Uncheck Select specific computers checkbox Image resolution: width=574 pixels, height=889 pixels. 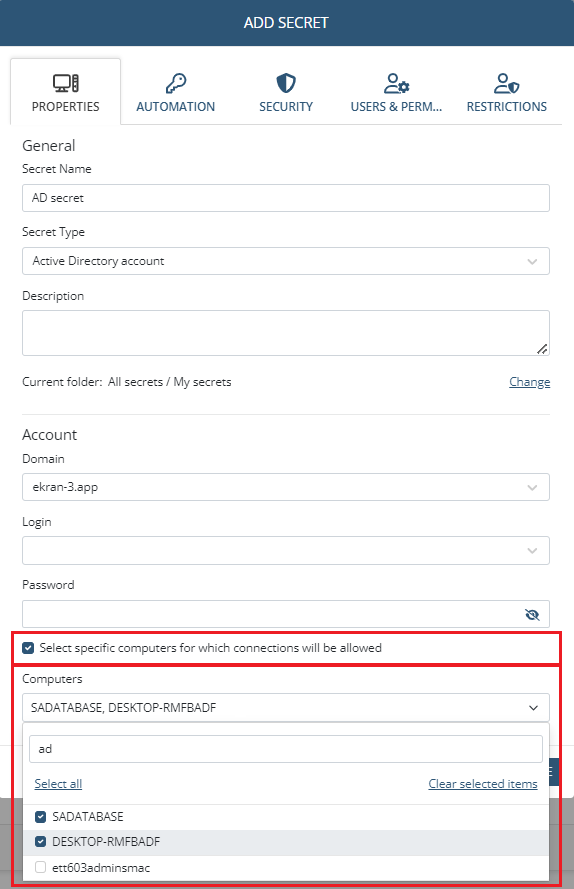(28, 647)
